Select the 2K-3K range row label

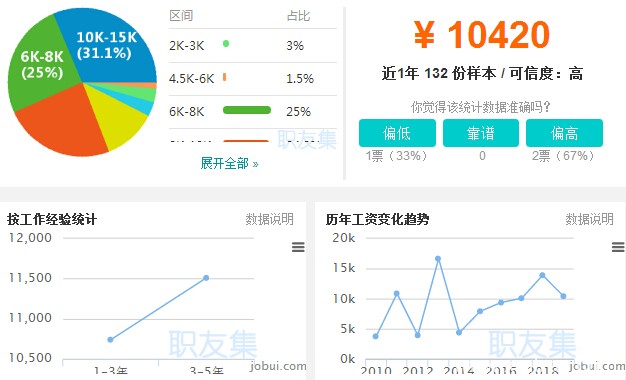[x=186, y=46]
